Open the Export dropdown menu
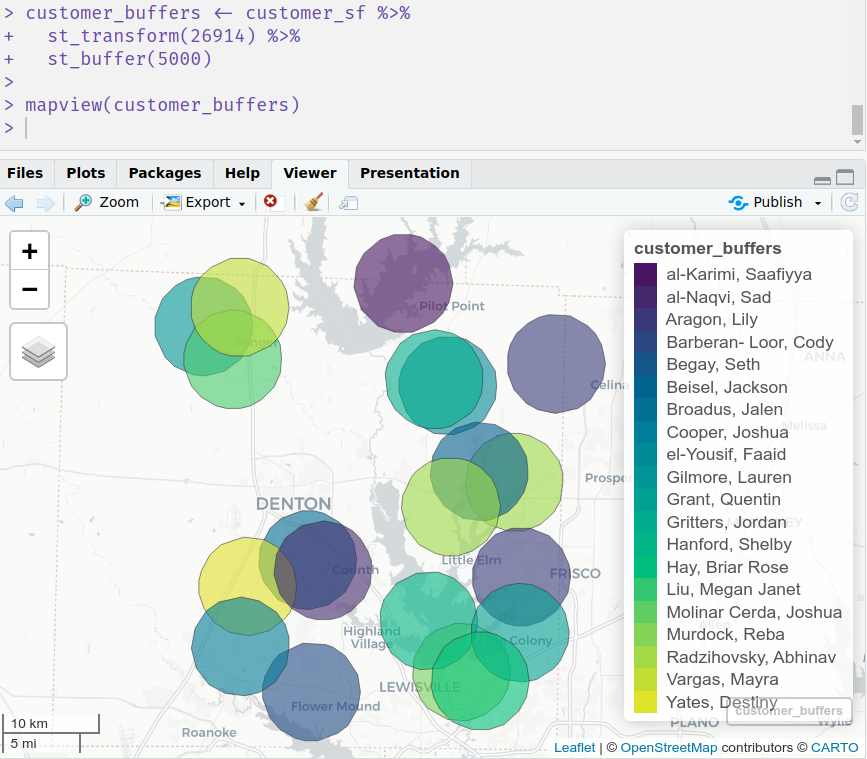The width and height of the screenshot is (867, 759). pyautogui.click(x=203, y=202)
